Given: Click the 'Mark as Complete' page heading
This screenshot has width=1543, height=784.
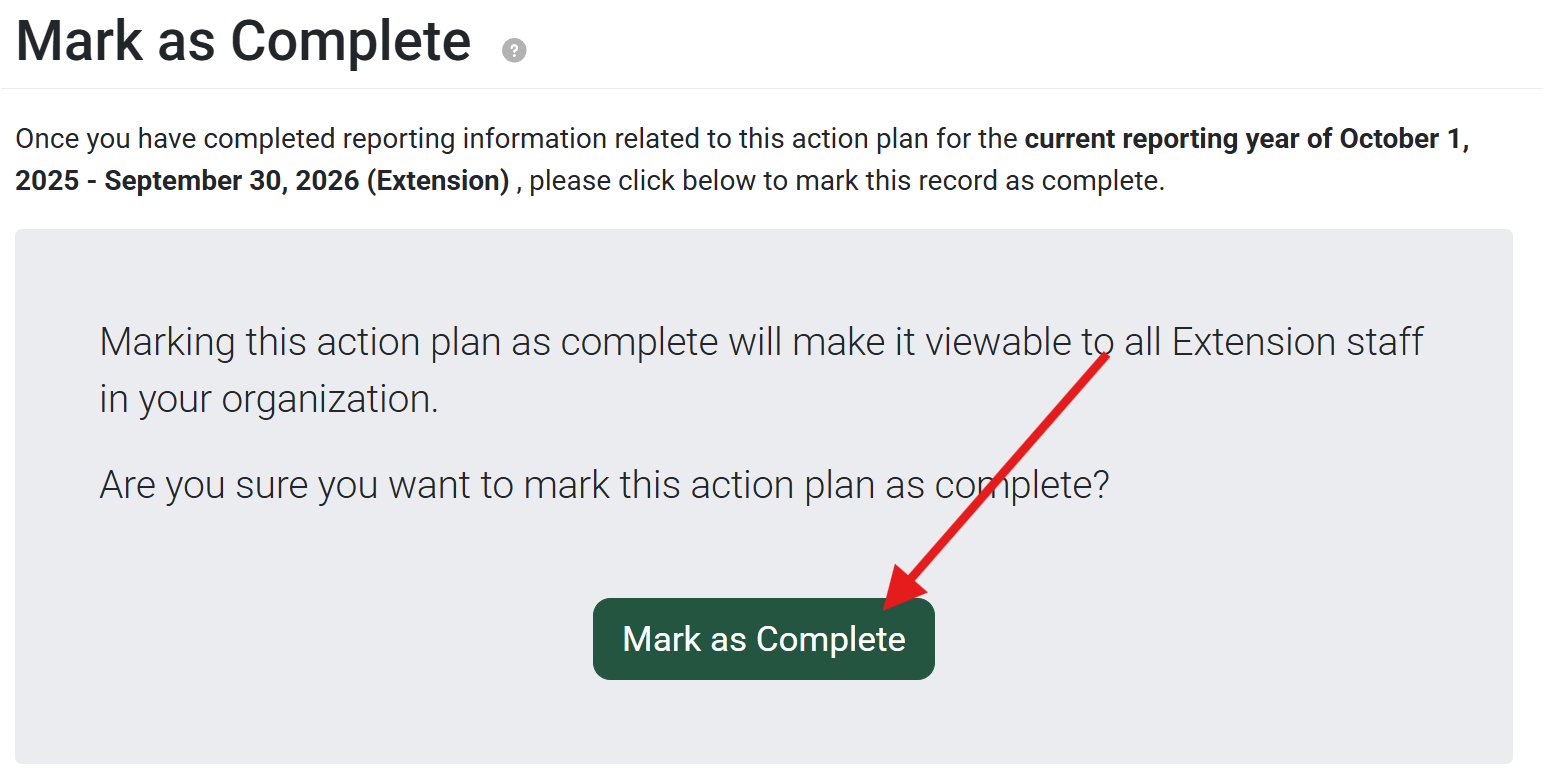Looking at the screenshot, I should [x=243, y=40].
